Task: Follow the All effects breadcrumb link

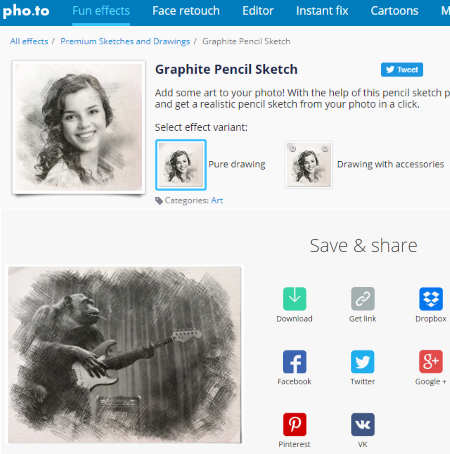Action: pos(29,41)
